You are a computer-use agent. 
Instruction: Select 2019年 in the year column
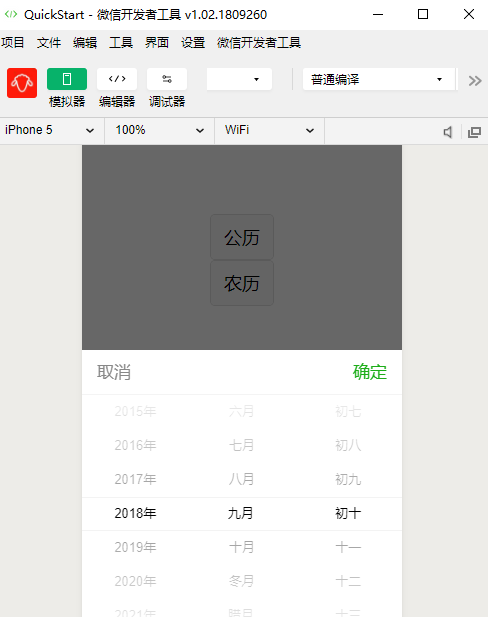(x=135, y=547)
